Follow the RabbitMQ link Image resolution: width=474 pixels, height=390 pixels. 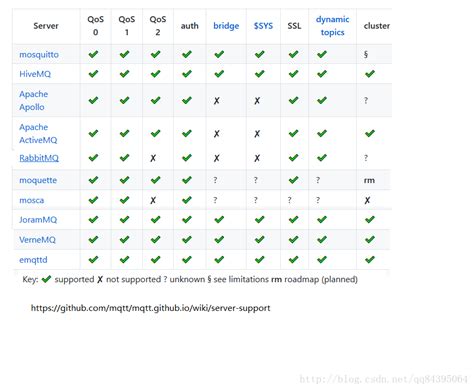(39, 158)
